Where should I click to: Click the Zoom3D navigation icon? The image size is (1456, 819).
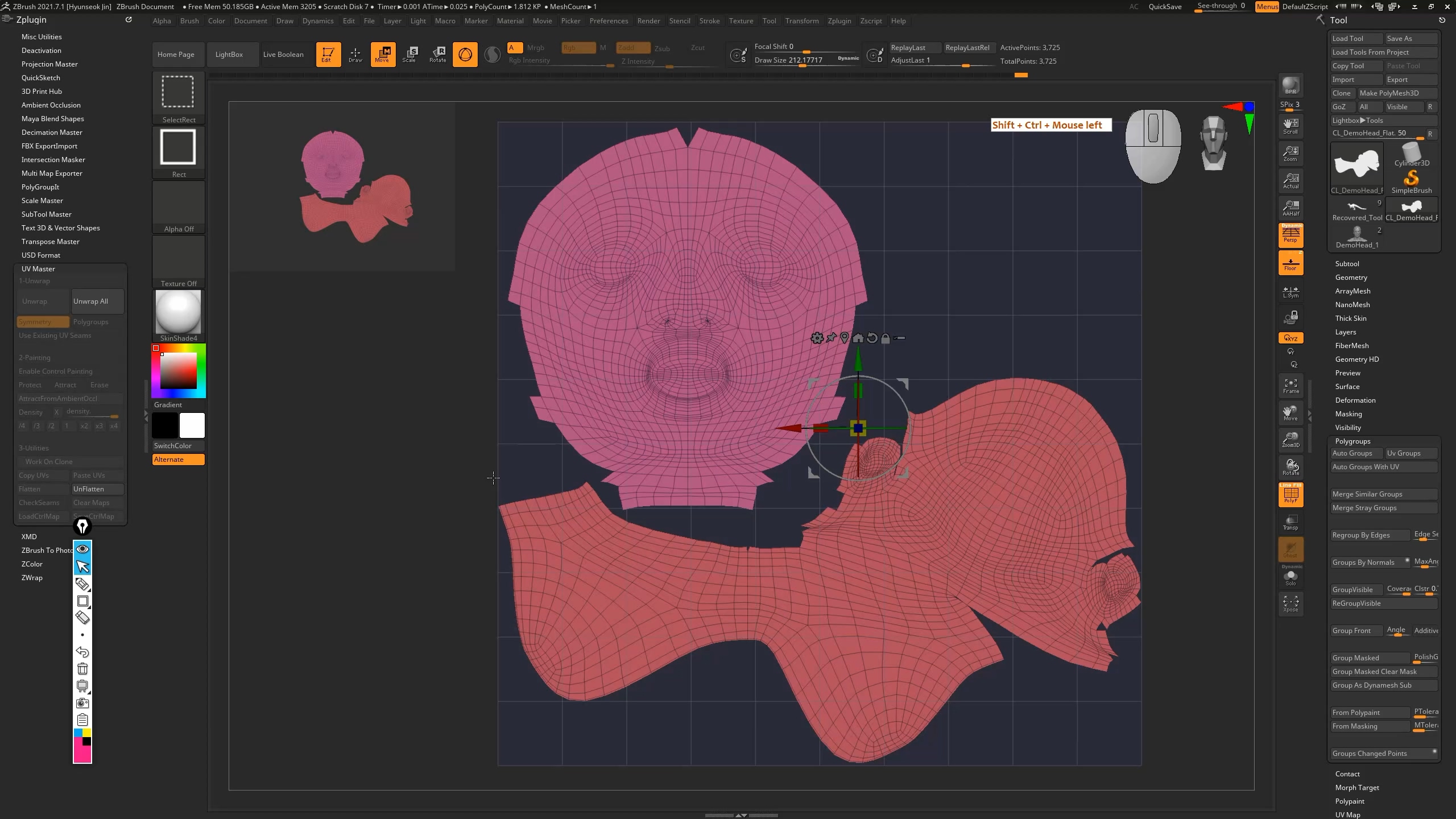pos(1290,440)
